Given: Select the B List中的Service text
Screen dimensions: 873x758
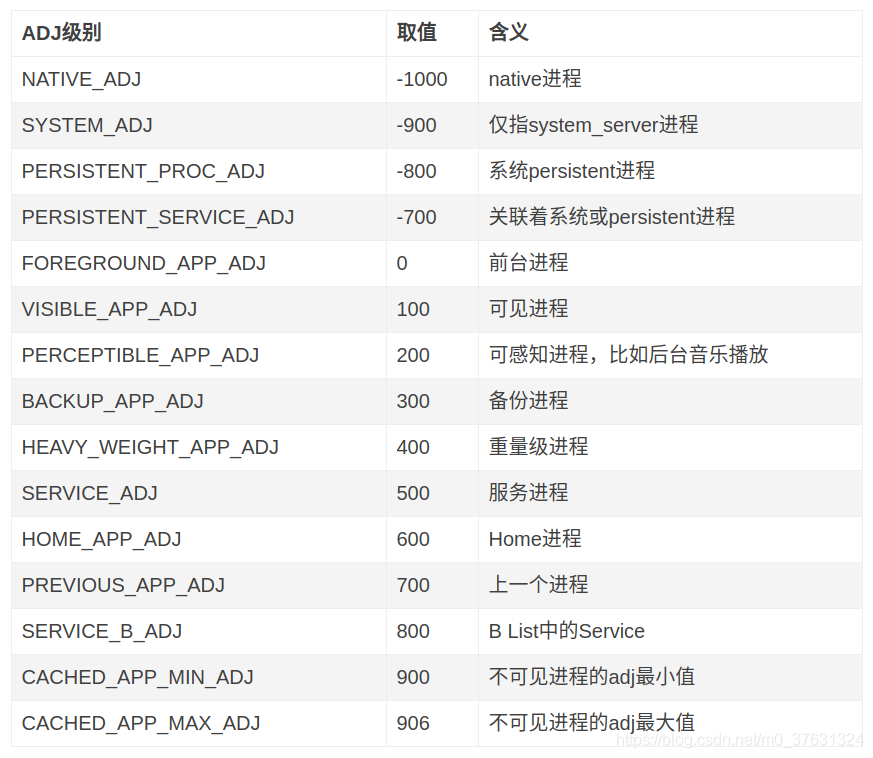Looking at the screenshot, I should [567, 631].
